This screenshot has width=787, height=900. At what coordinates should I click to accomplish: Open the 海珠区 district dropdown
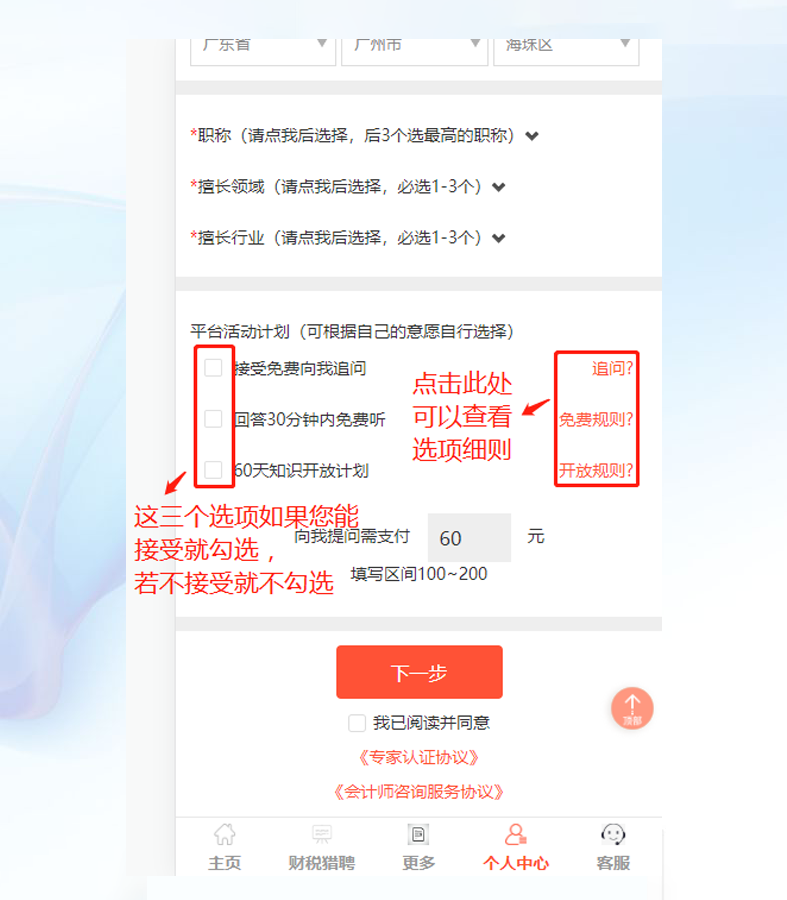click(x=566, y=52)
